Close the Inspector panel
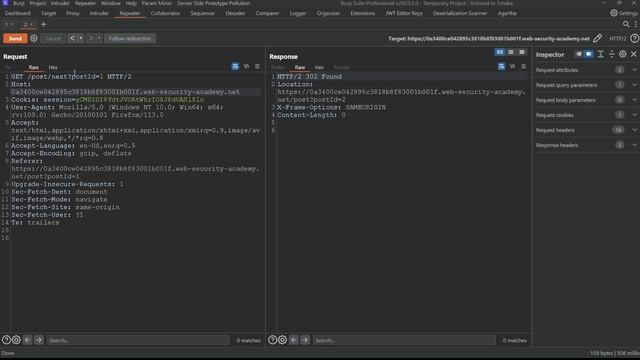The width and height of the screenshot is (640, 360). [x=634, y=54]
